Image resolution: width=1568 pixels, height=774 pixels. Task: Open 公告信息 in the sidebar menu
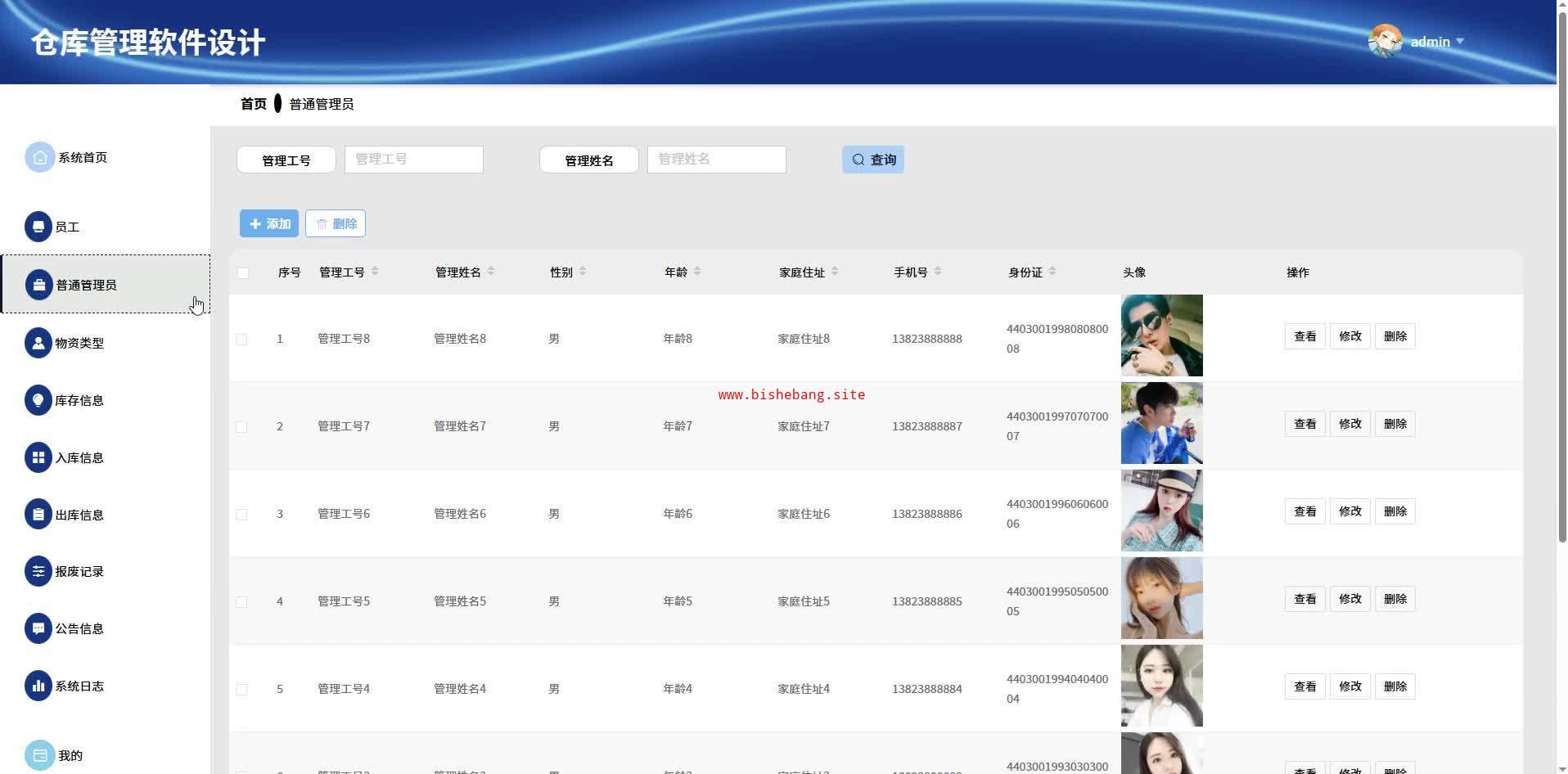click(x=79, y=628)
